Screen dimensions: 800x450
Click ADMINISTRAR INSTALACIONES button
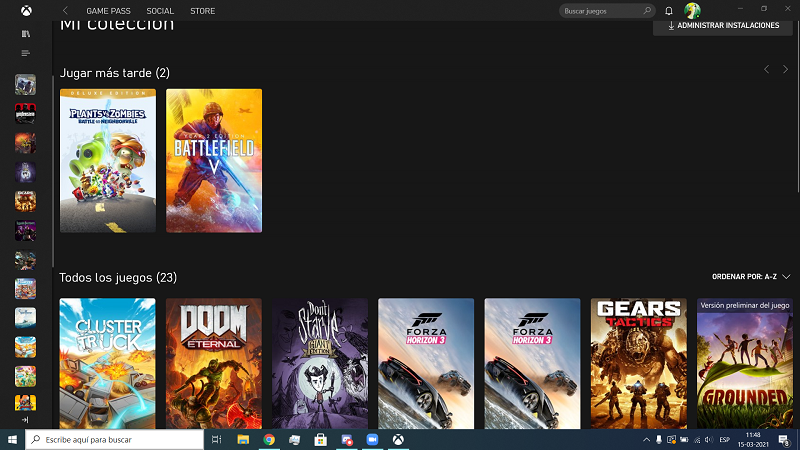coord(723,26)
